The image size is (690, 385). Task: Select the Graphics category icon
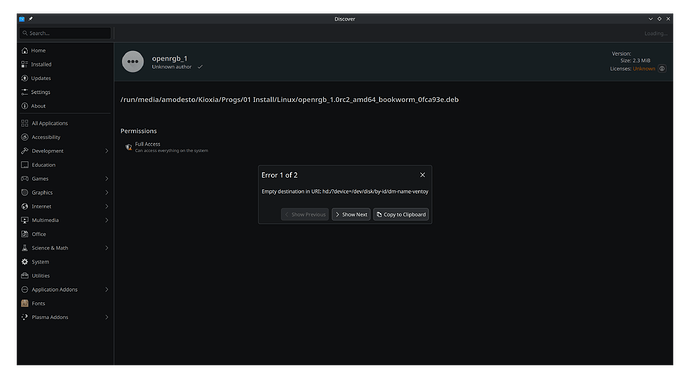[25, 193]
